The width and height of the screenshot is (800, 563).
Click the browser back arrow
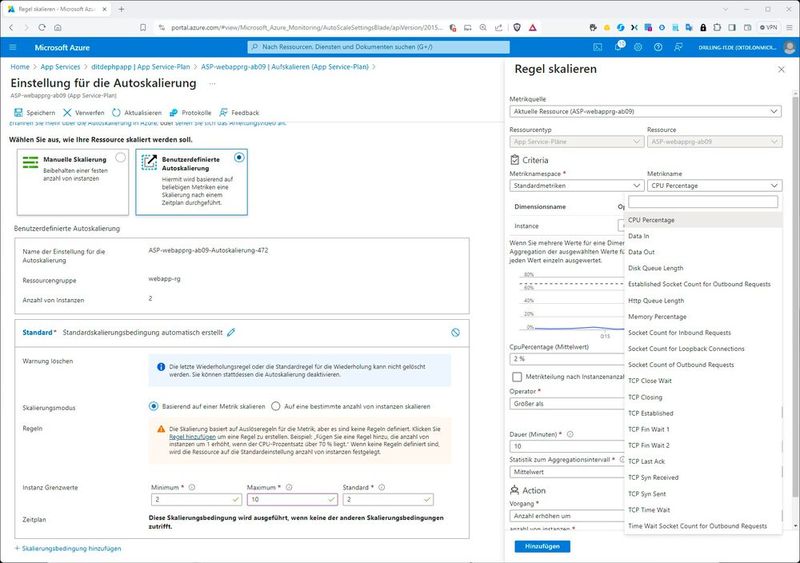coord(12,28)
